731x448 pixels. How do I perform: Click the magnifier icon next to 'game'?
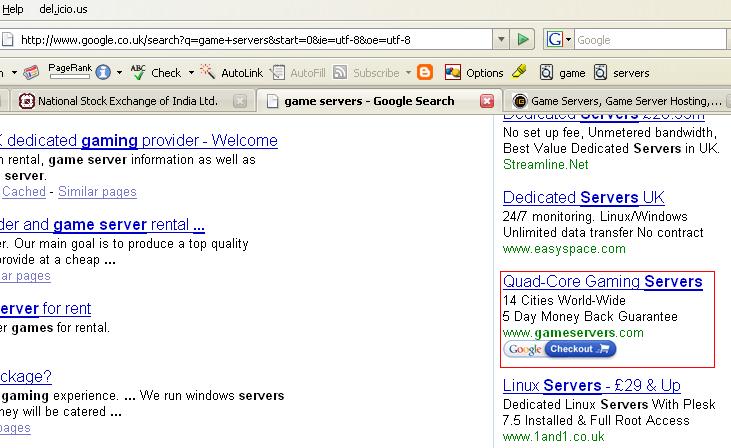coord(546,72)
